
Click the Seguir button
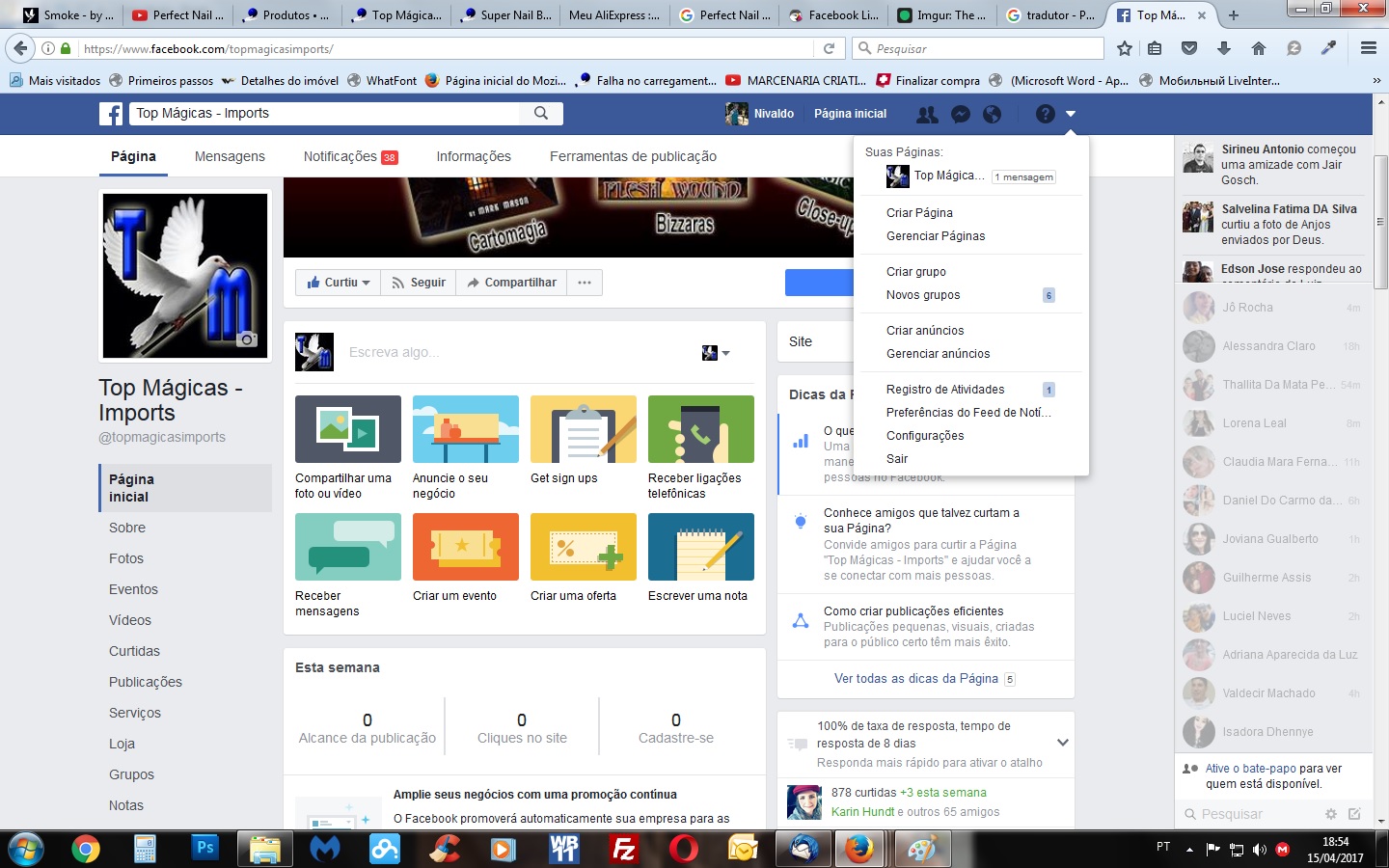(419, 283)
